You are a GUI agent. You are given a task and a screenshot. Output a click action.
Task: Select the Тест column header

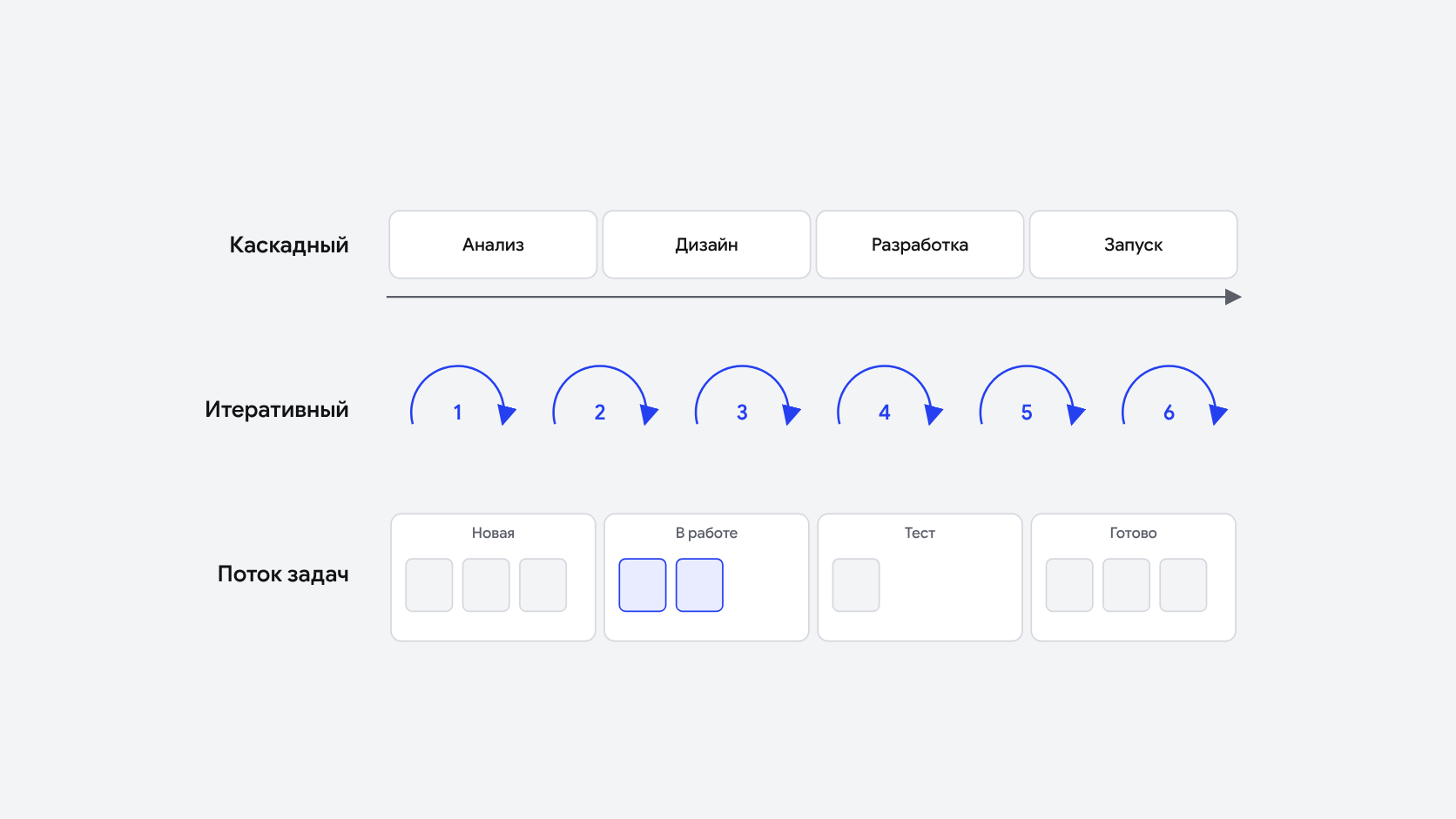point(920,533)
